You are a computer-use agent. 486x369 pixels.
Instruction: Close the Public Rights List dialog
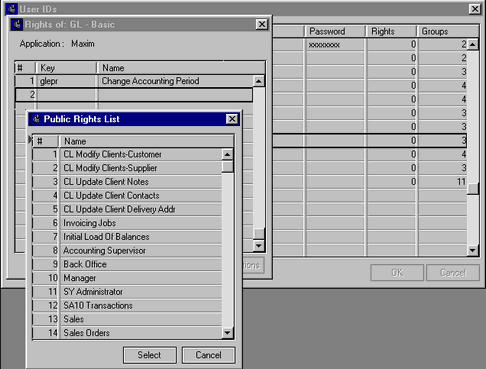232,119
